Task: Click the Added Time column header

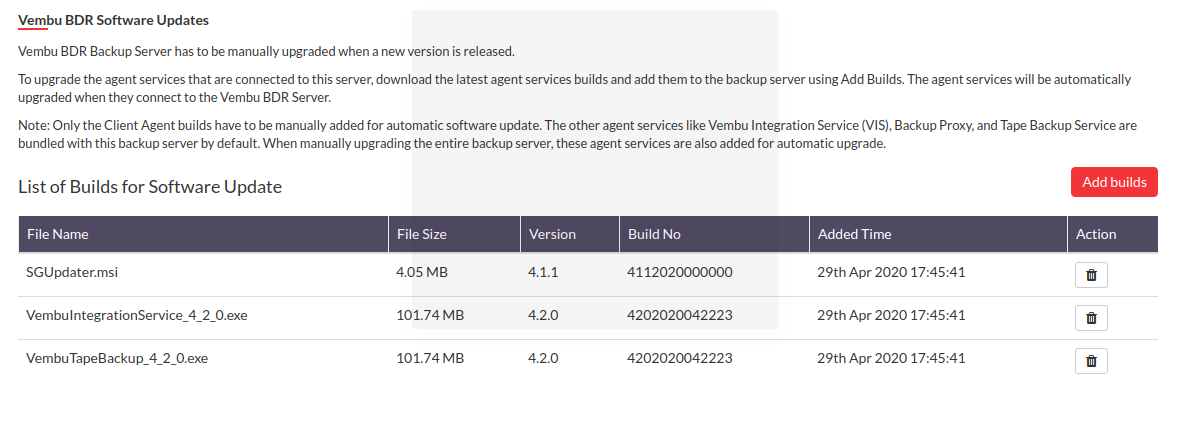Action: click(x=938, y=234)
